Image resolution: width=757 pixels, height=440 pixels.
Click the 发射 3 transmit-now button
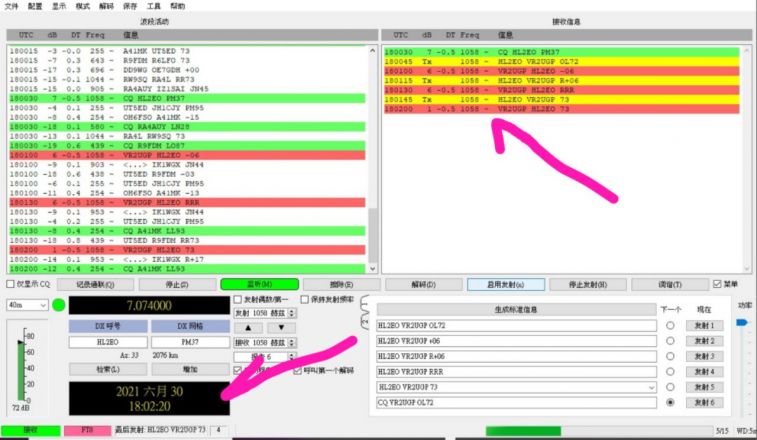703,356
